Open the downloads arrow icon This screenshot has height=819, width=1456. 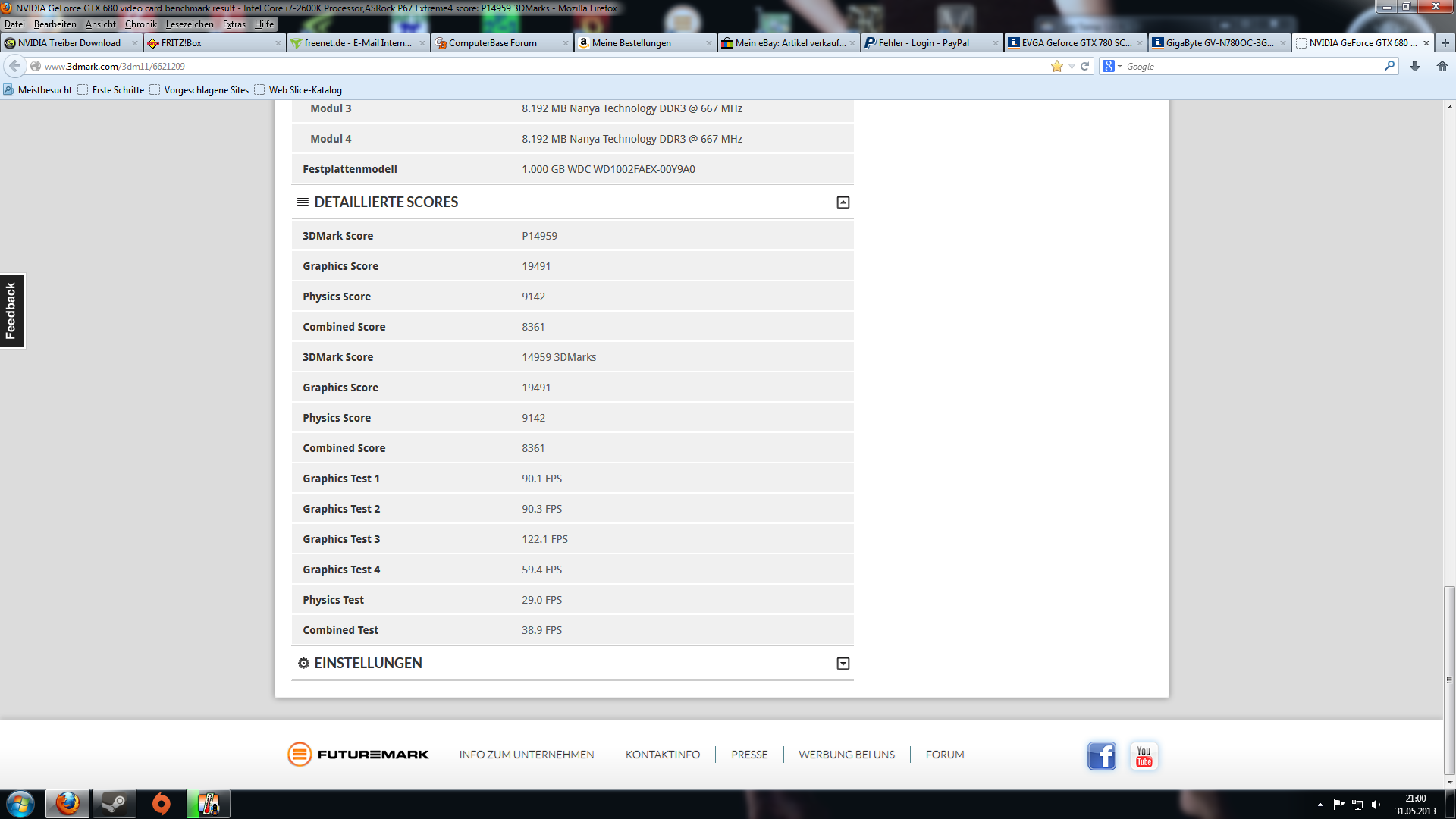(x=1415, y=67)
